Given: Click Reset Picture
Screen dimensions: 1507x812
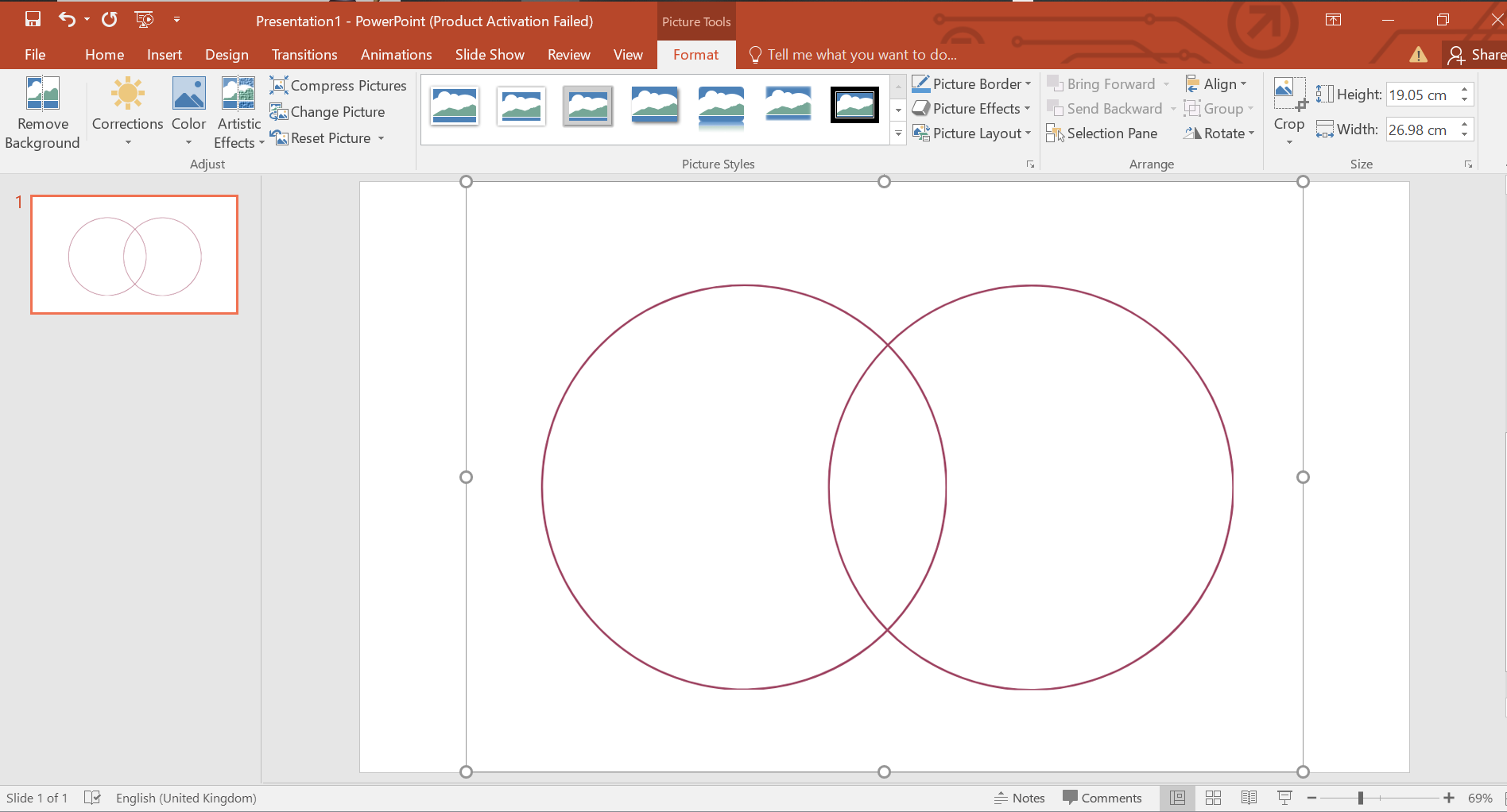Looking at the screenshot, I should (x=321, y=138).
